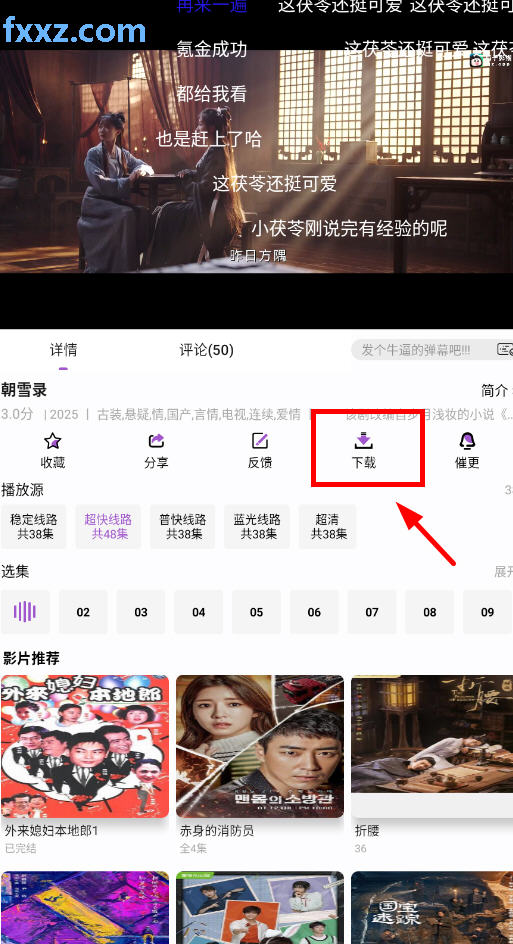The image size is (513, 944).
Task: Select 普快线路 playback source
Action: point(182,527)
